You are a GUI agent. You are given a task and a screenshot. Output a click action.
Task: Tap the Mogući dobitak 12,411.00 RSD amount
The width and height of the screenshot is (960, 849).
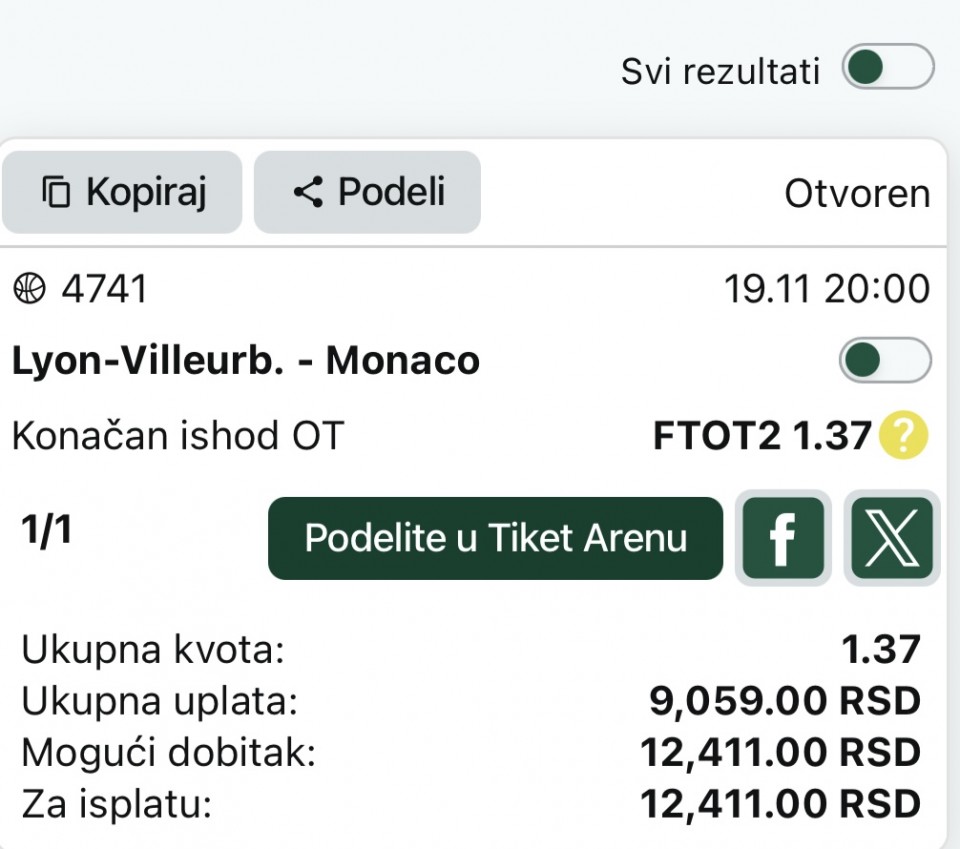click(x=780, y=753)
